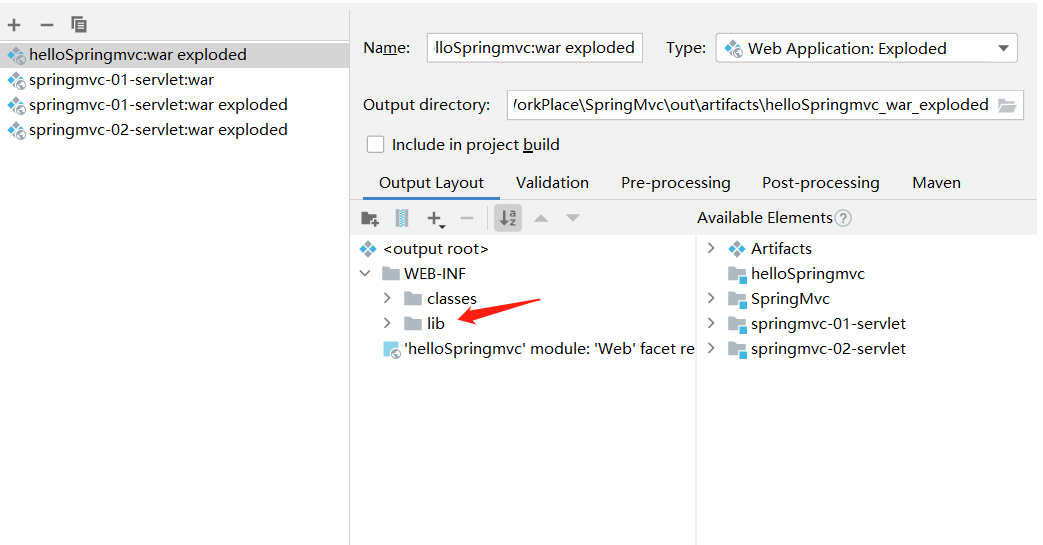Open the Add Copy Of dropdown in layout toolbar

tap(435, 218)
